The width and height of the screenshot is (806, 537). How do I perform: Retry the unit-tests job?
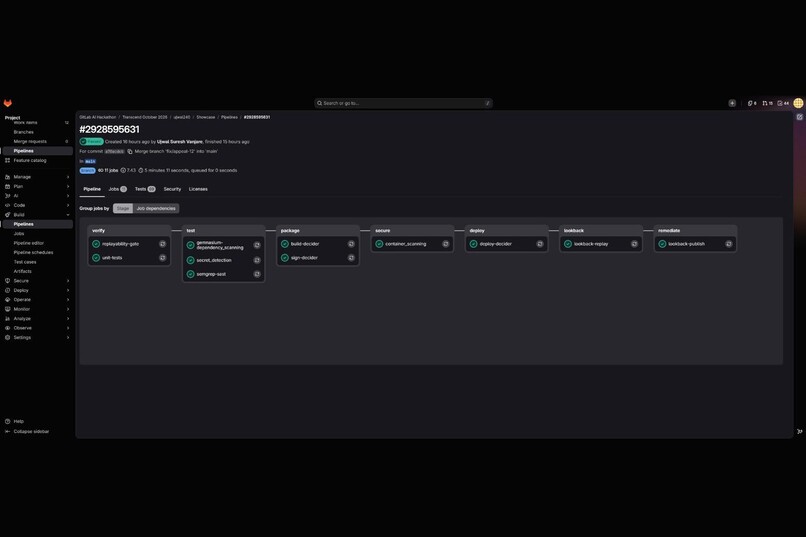pos(162,258)
